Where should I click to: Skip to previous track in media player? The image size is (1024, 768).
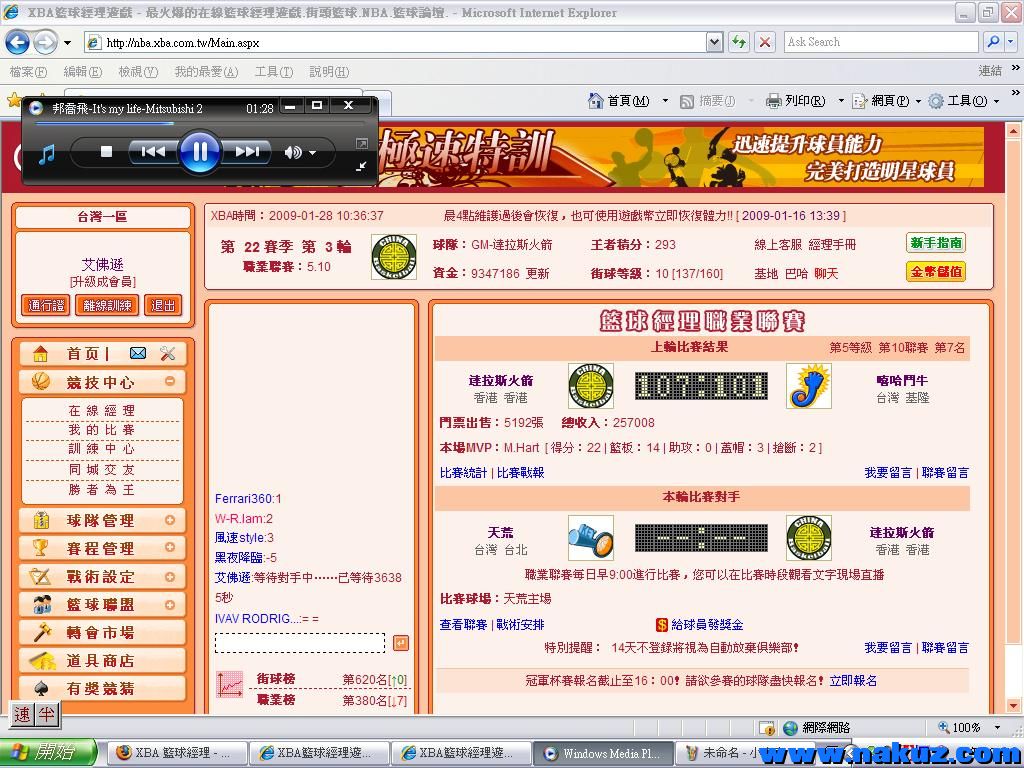153,152
